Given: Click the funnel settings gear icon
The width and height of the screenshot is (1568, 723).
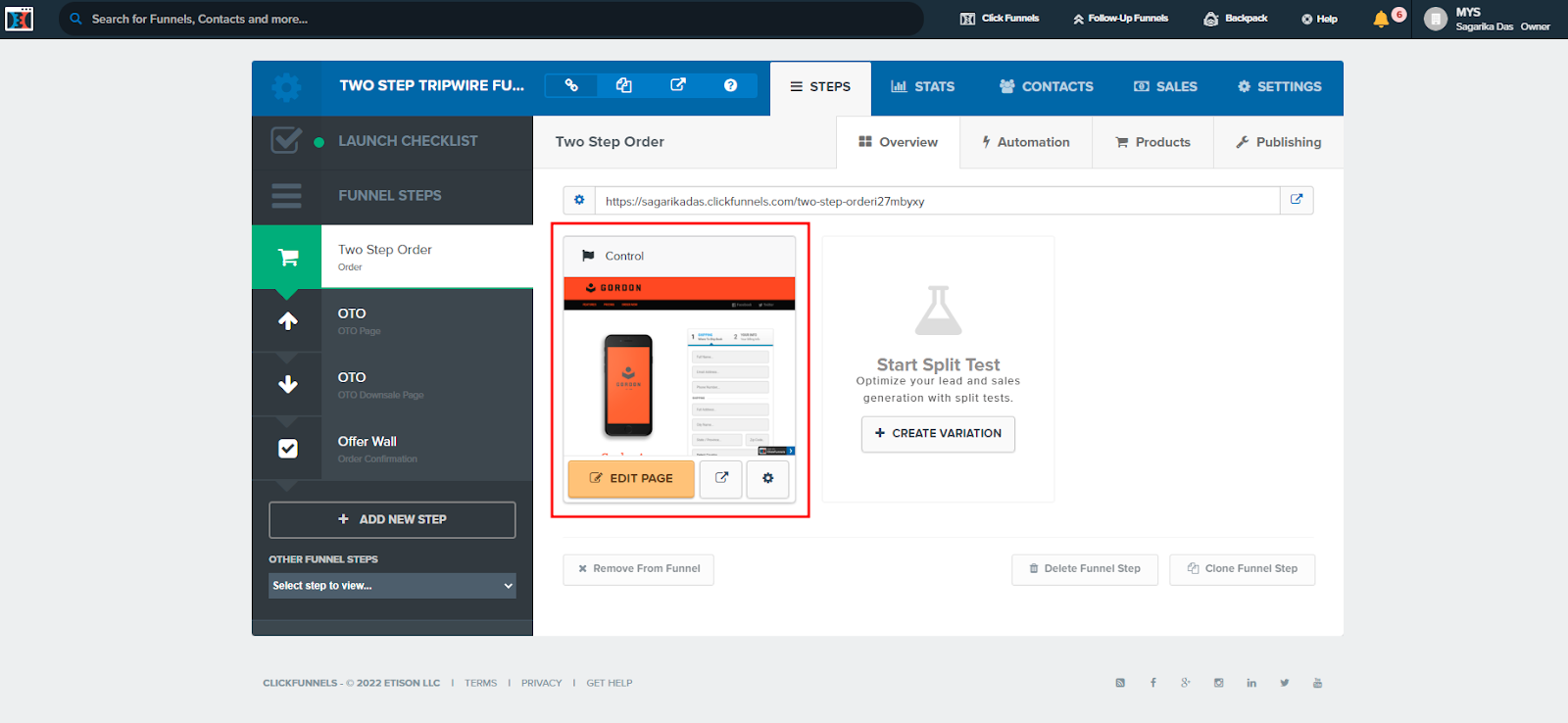Looking at the screenshot, I should [286, 87].
